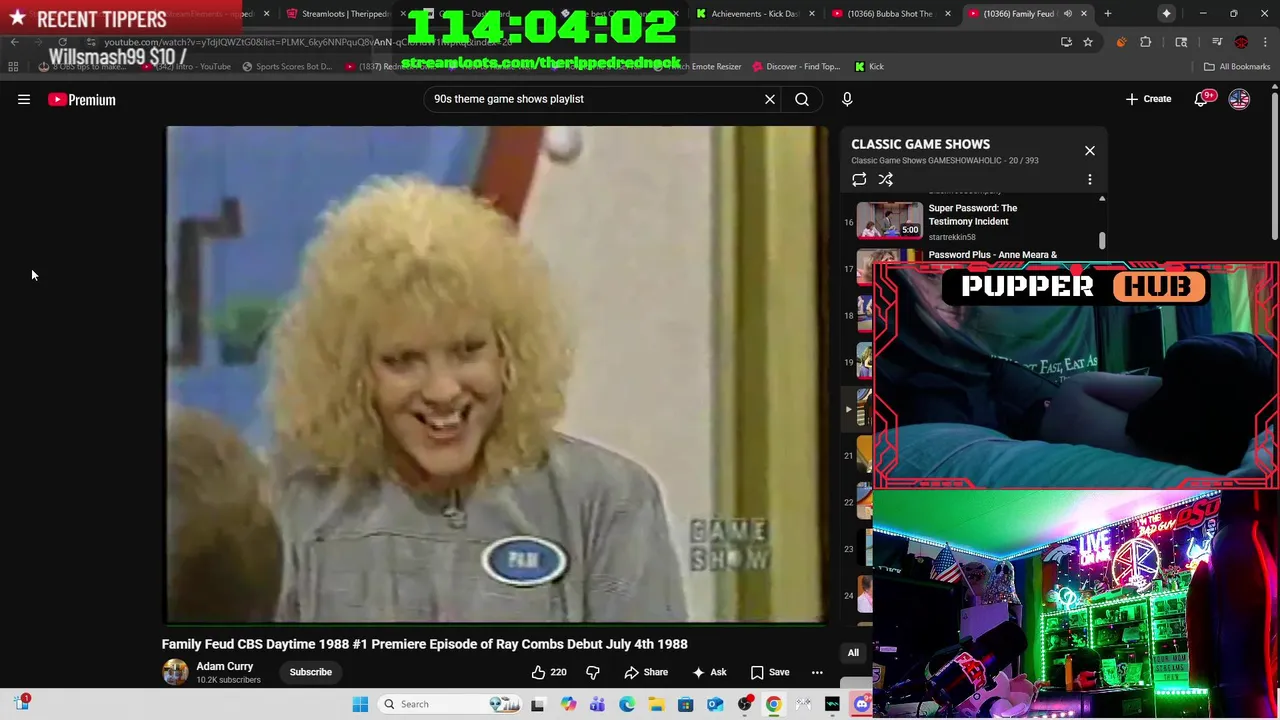The image size is (1280, 720).
Task: Open playlist panel three-dot options menu
Action: [x=1090, y=180]
